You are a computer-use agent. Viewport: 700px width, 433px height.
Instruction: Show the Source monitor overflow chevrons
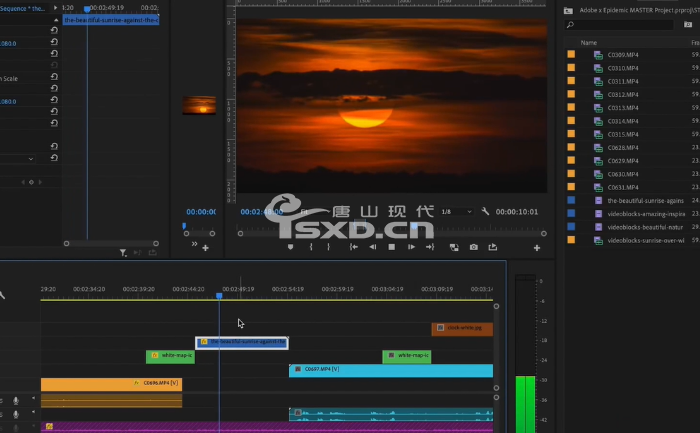click(194, 244)
